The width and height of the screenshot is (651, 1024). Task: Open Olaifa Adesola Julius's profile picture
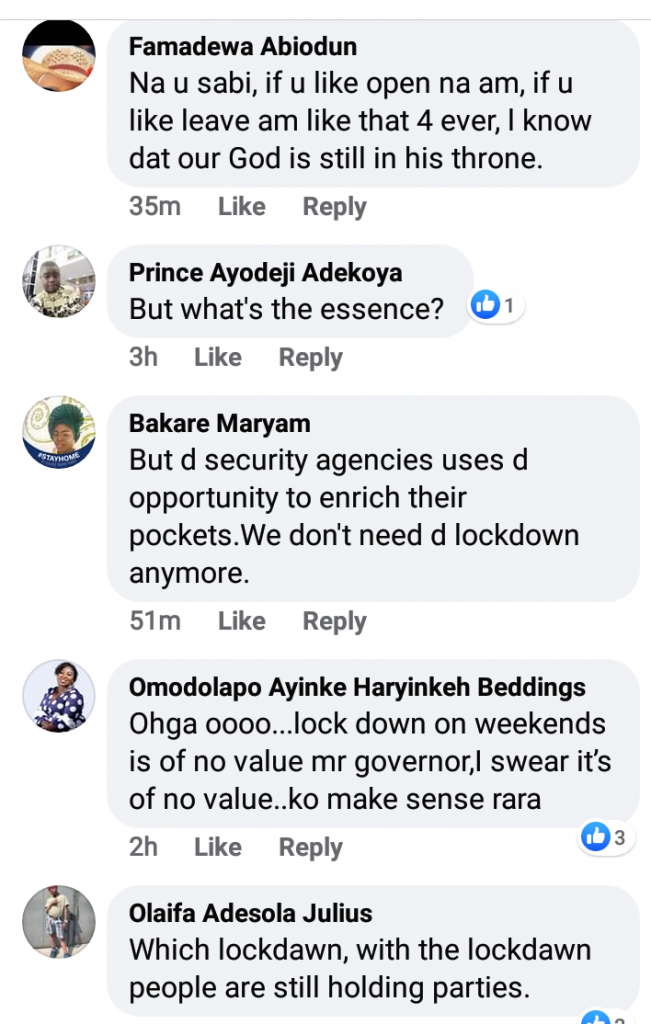pyautogui.click(x=58, y=921)
